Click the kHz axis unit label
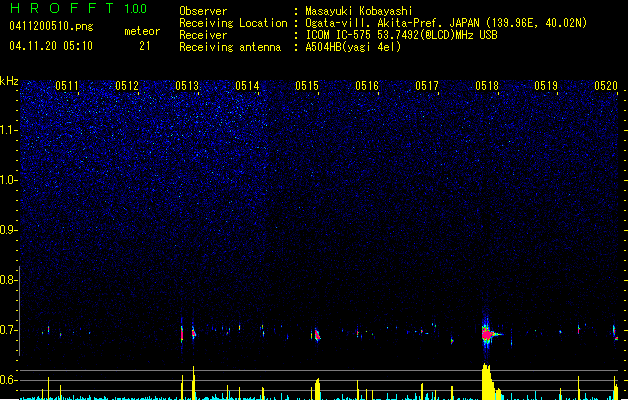This screenshot has width=629, height=400. (9, 81)
